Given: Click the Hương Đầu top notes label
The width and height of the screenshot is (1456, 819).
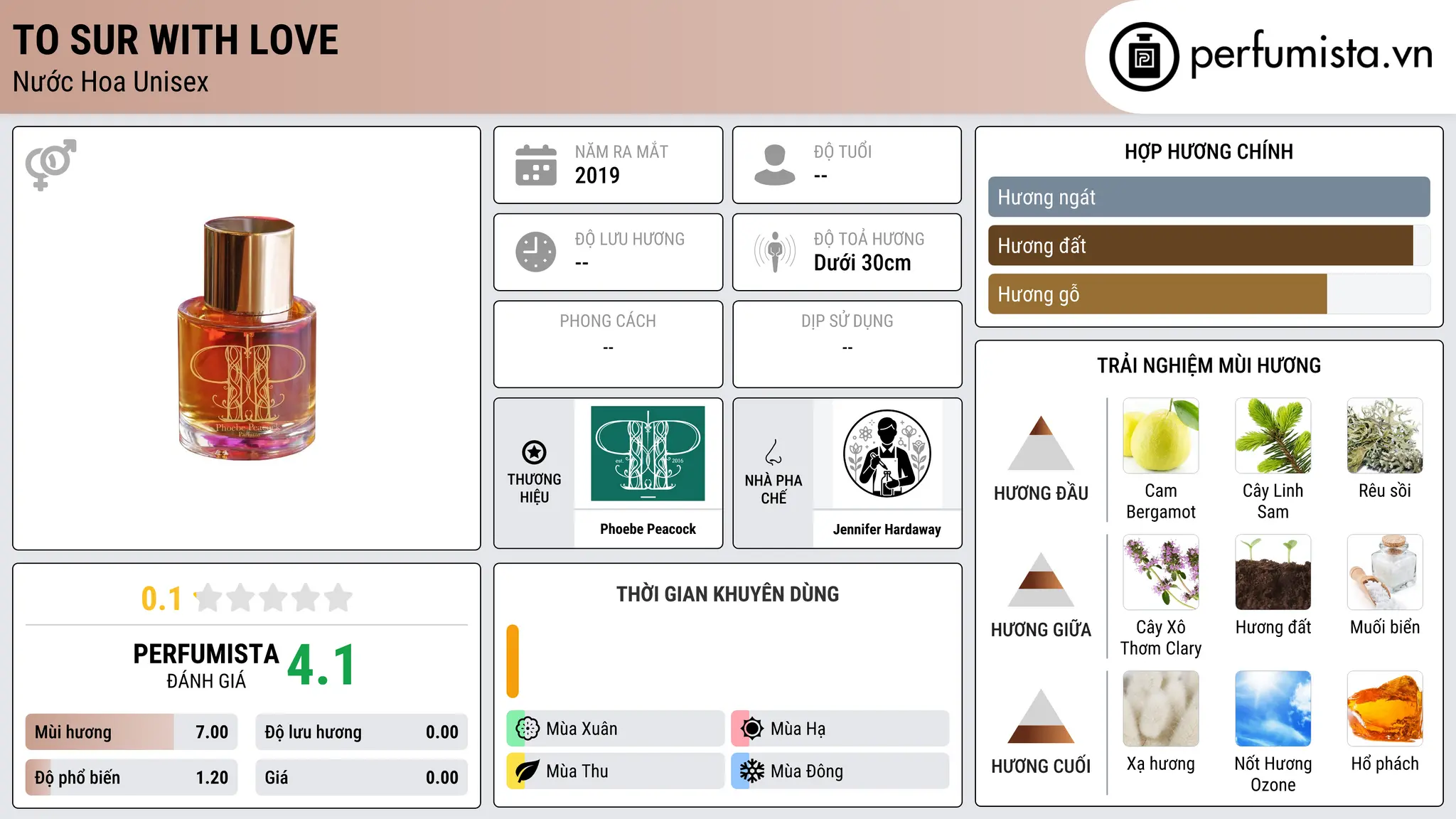Looking at the screenshot, I should pyautogui.click(x=1041, y=493).
